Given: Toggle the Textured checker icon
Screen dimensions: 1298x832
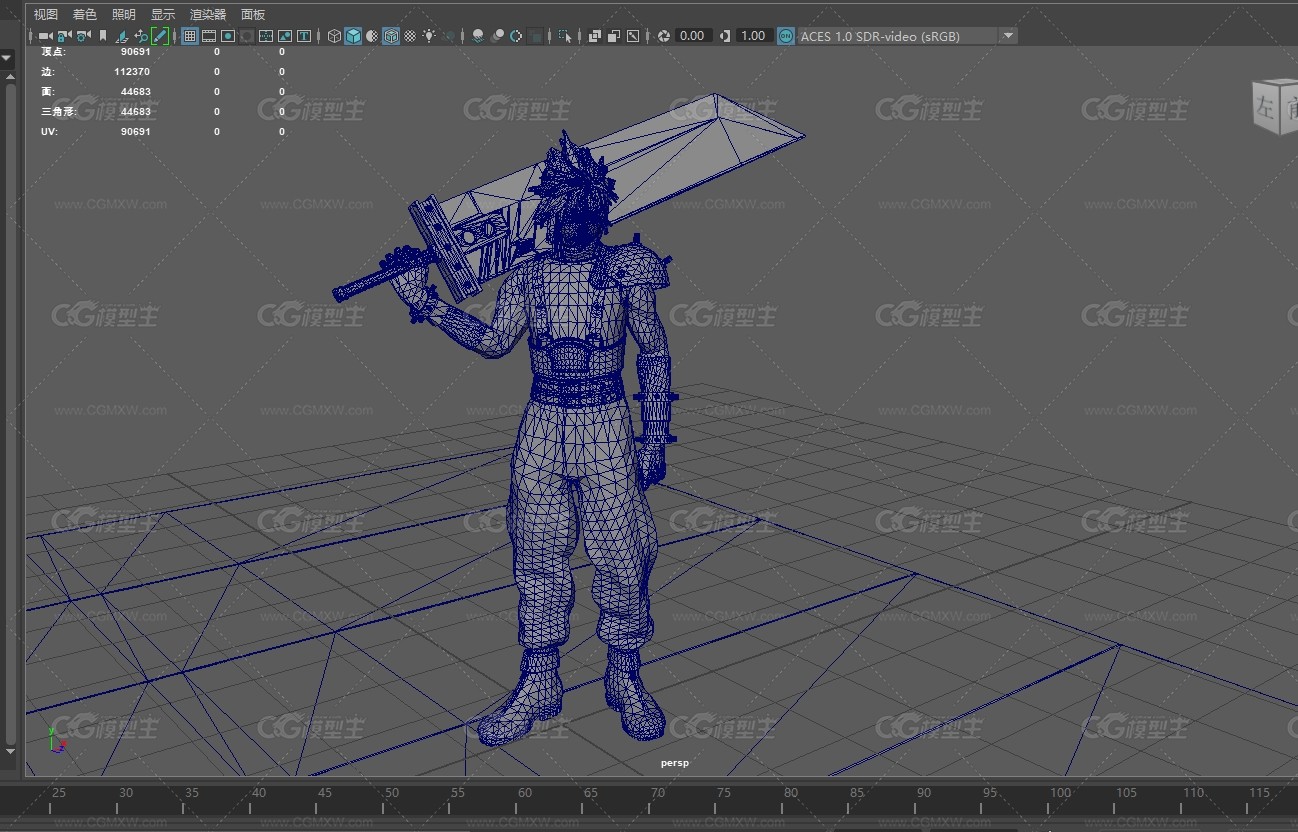Looking at the screenshot, I should (410, 36).
